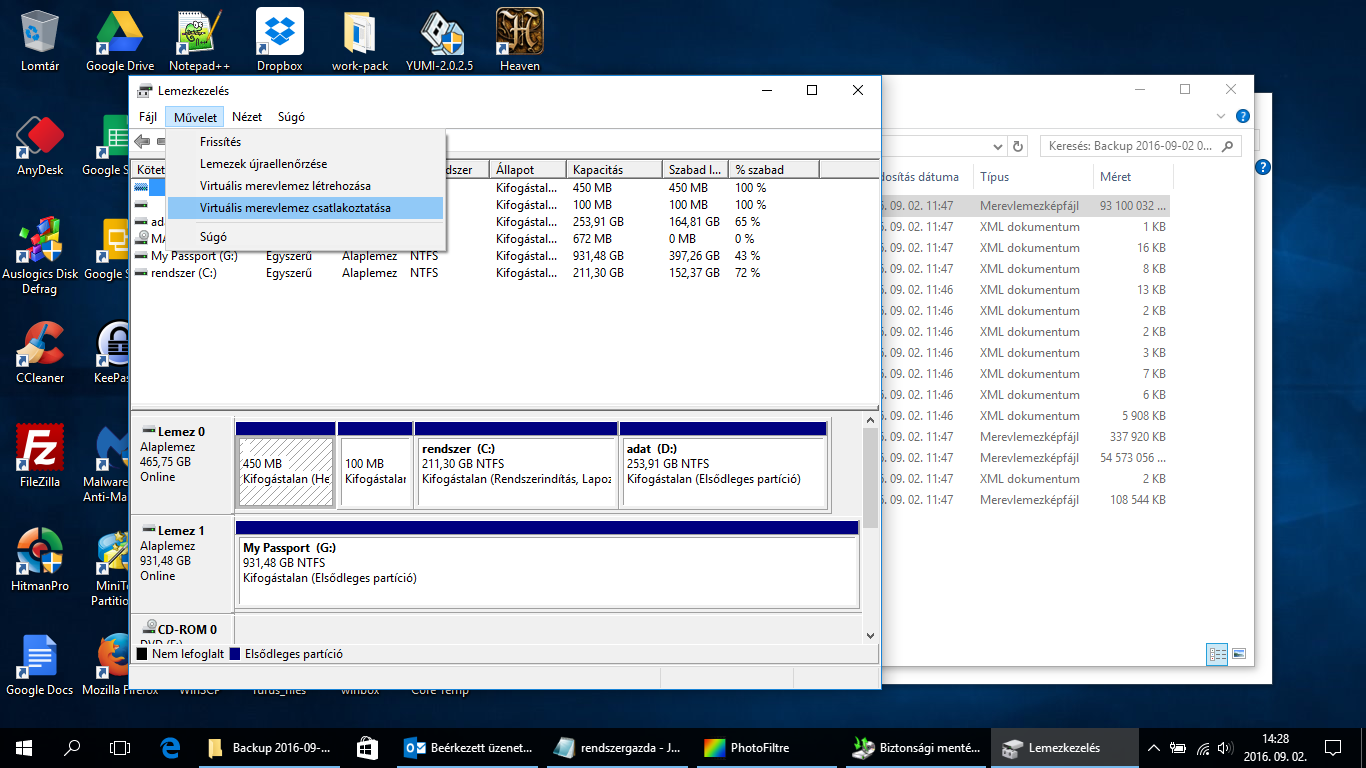Switch Explorer to details view mode
Viewport: 1366px width, 768px height.
tap(1217, 654)
